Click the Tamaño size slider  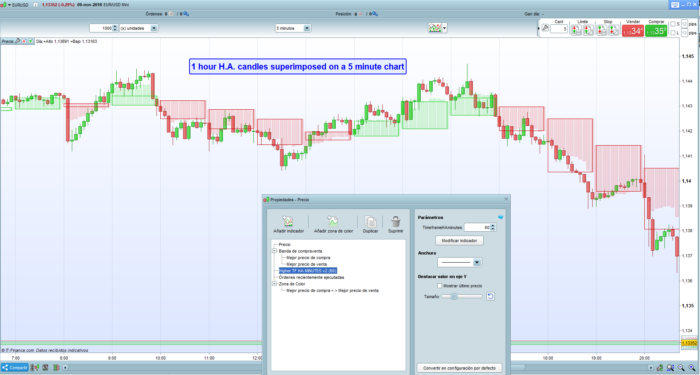pyautogui.click(x=462, y=296)
